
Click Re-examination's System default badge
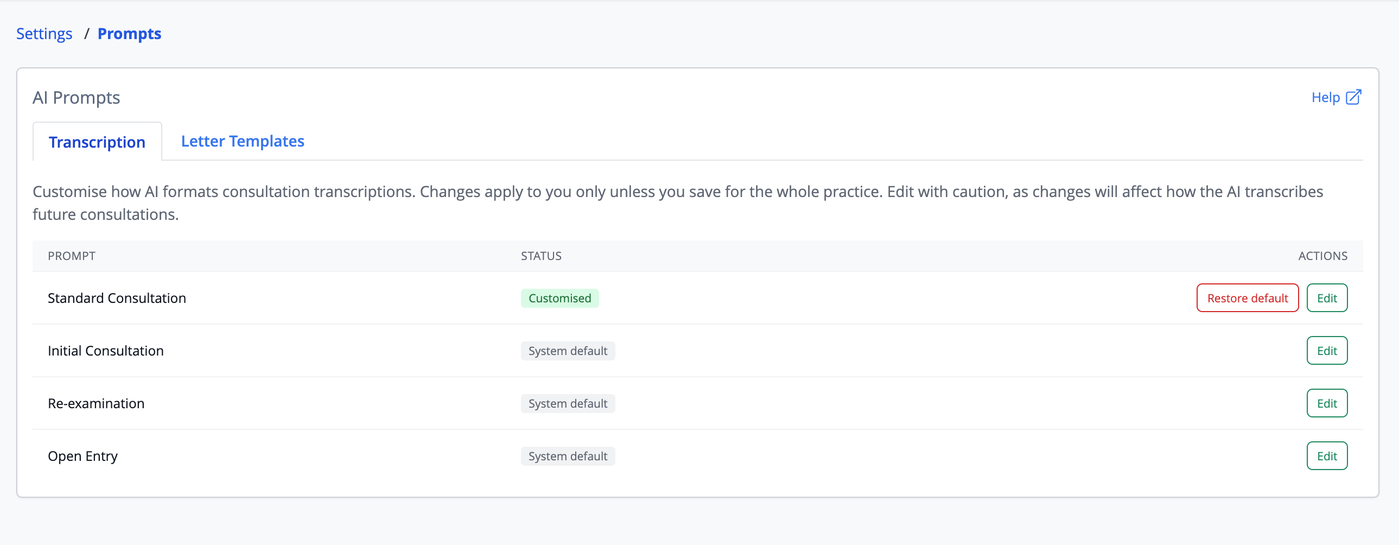click(568, 403)
